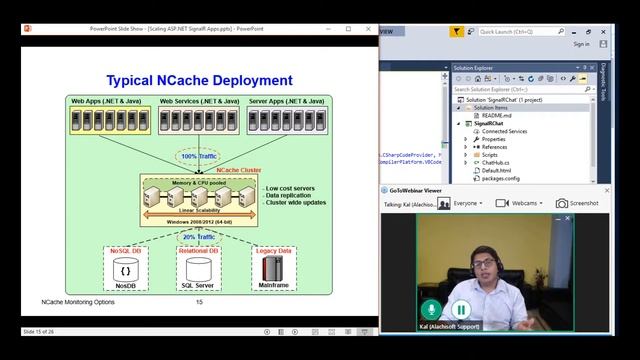The height and width of the screenshot is (360, 640).
Task: Click the Refresh icon in Solution Explorer
Action: [x=531, y=79]
